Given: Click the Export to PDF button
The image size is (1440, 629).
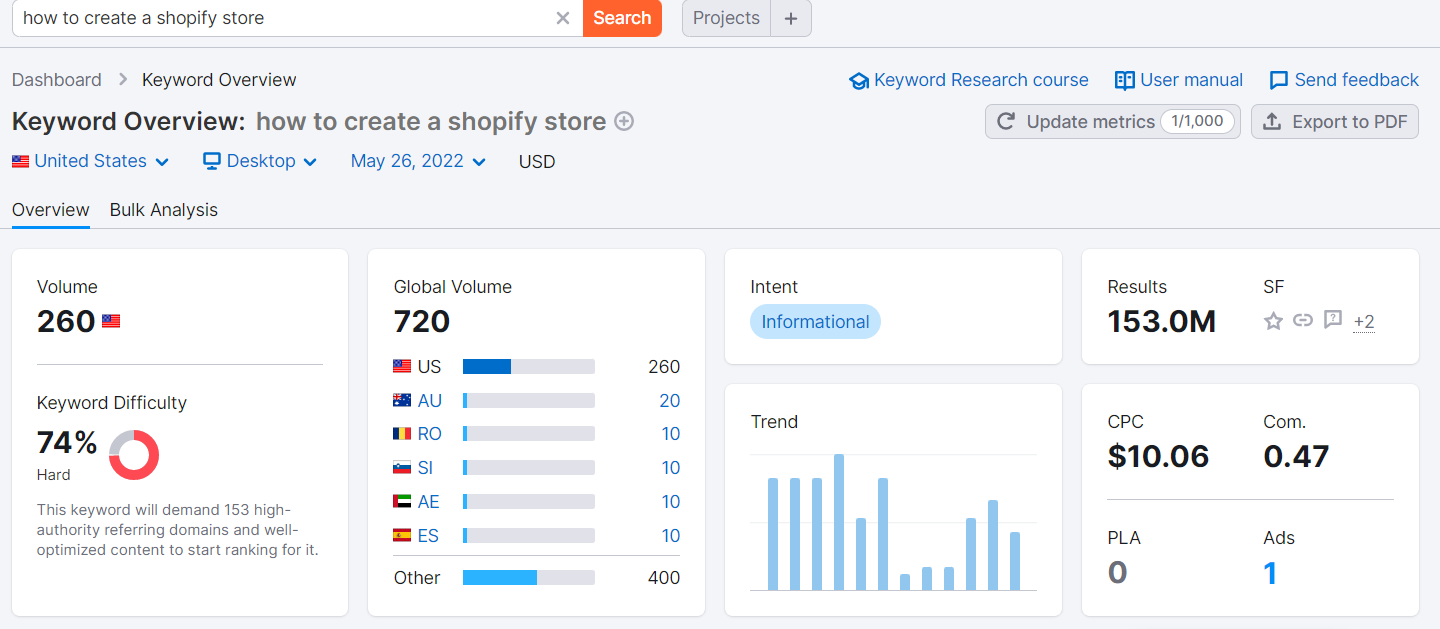Looking at the screenshot, I should tap(1335, 122).
